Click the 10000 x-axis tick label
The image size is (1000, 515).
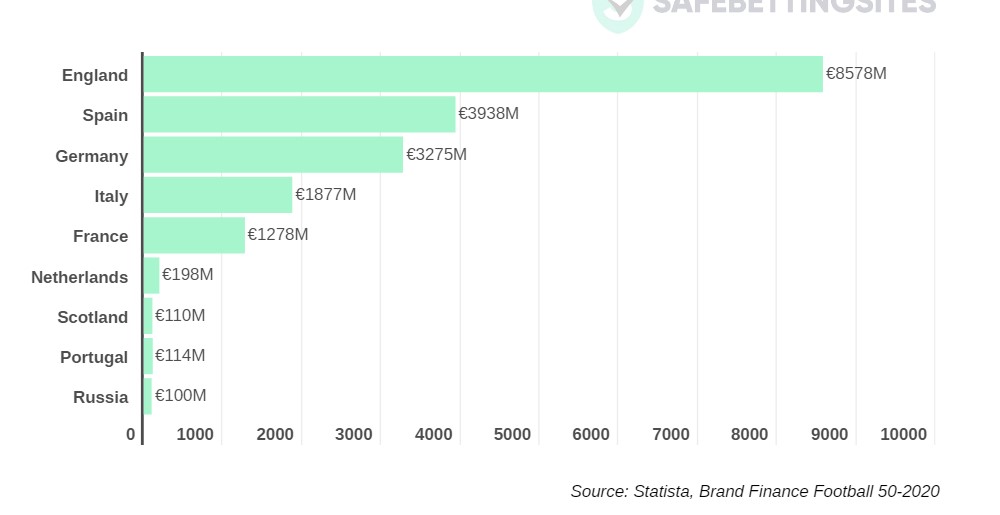[x=904, y=434]
